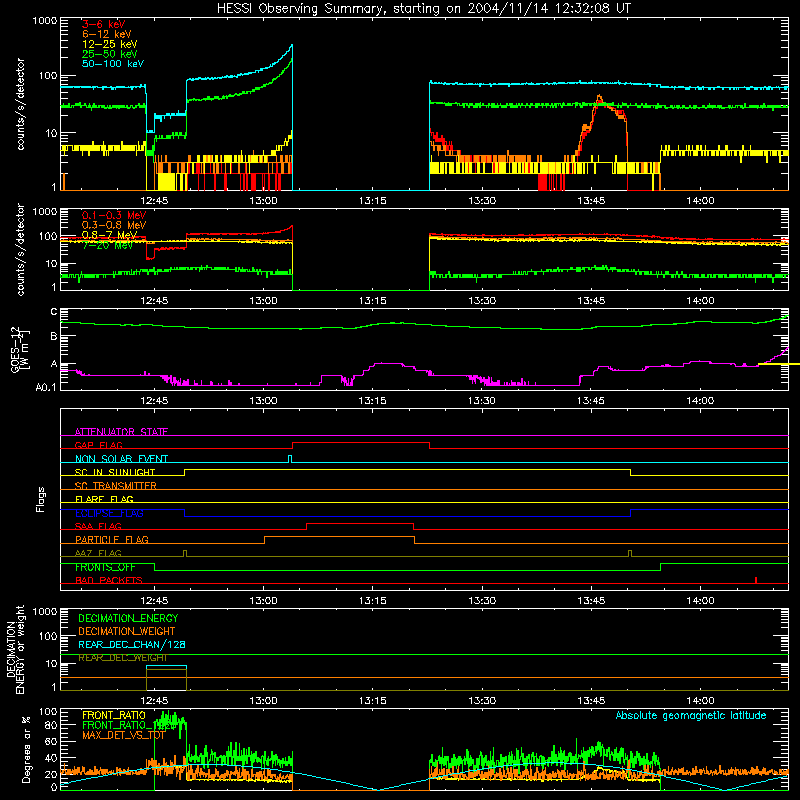Image resolution: width=800 pixels, height=800 pixels.
Task: Select the Degrees or % axis title
Action: tap(26, 749)
